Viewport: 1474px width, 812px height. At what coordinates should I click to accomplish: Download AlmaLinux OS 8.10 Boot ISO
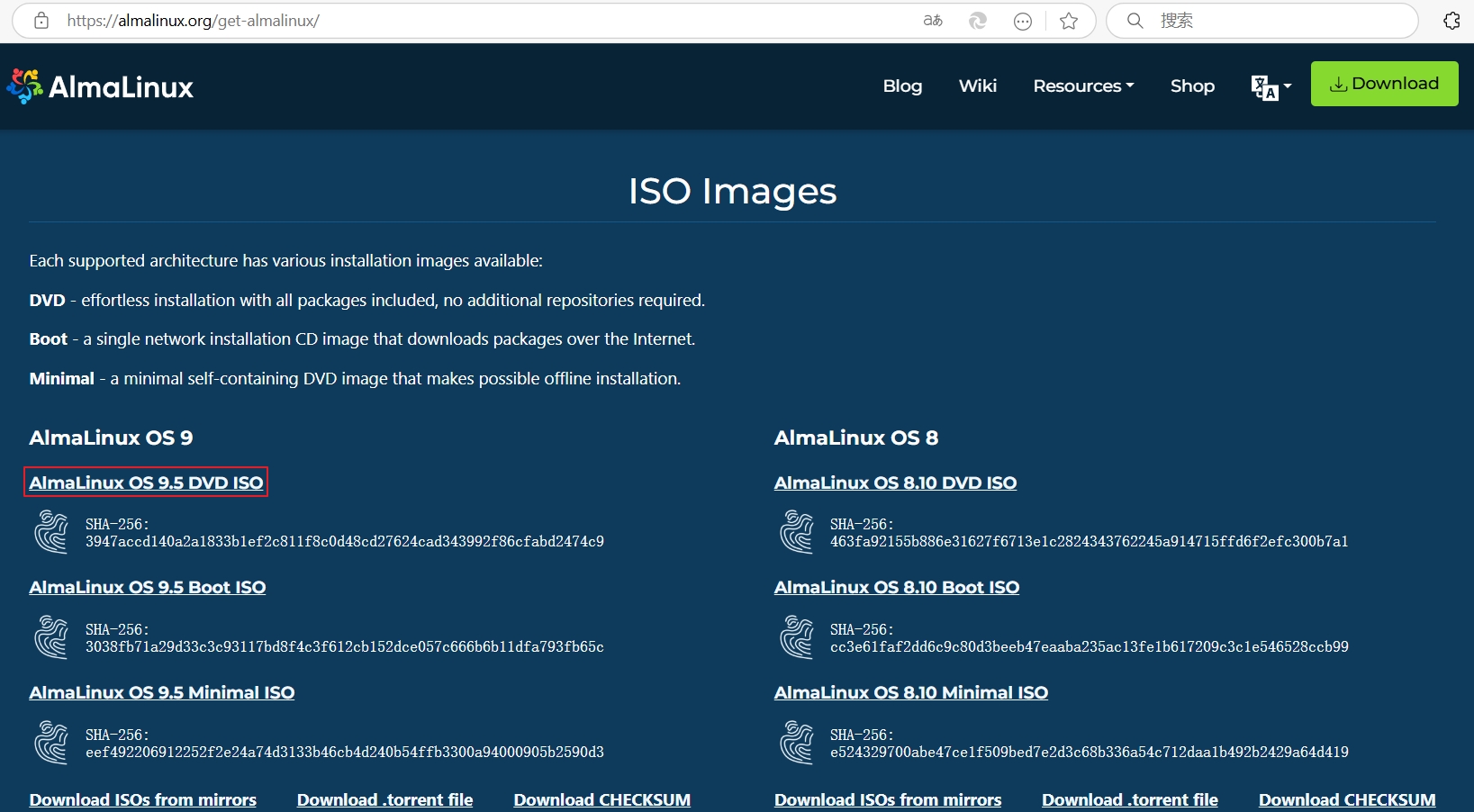(x=897, y=587)
